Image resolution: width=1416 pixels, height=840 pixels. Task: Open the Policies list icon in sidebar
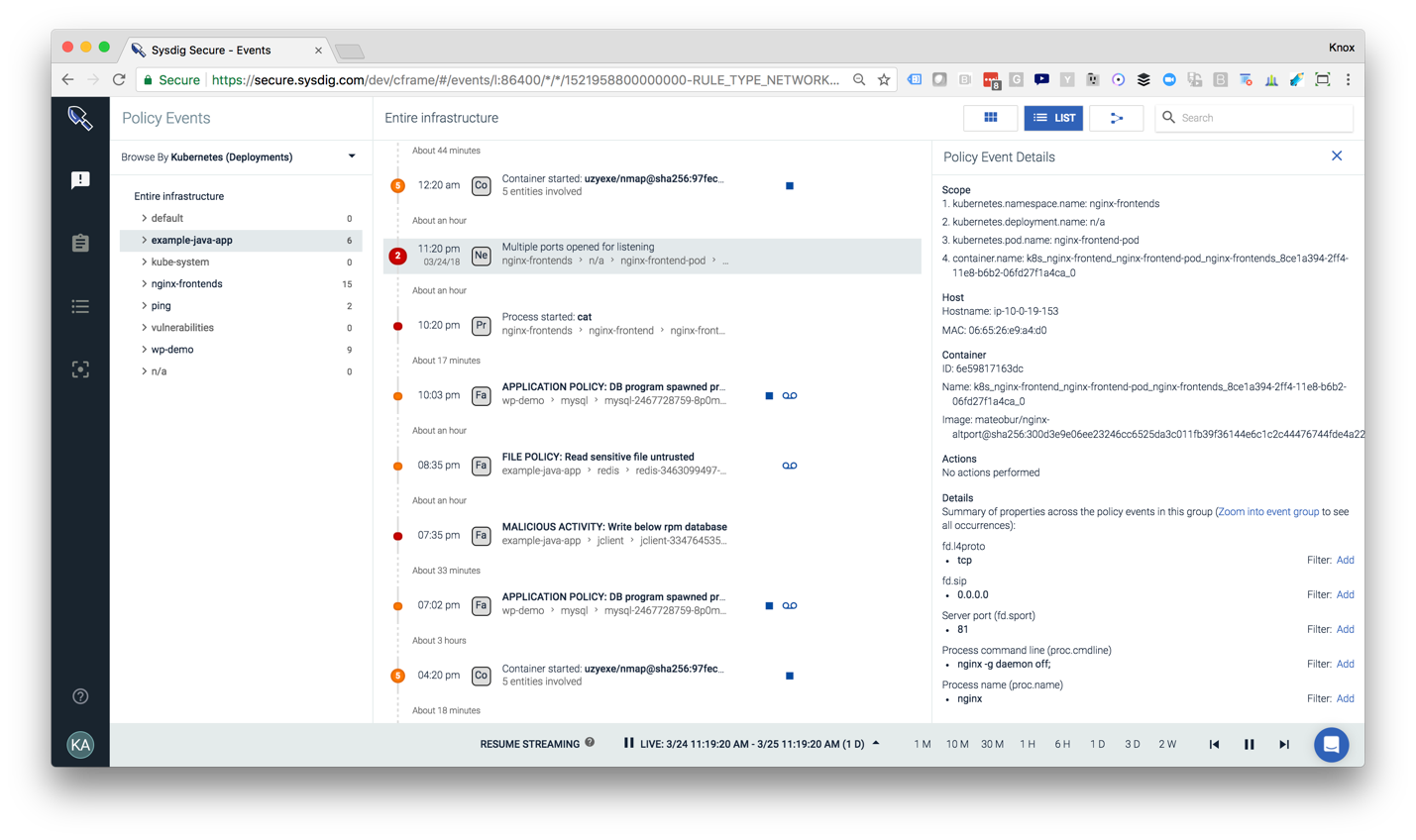pos(80,306)
